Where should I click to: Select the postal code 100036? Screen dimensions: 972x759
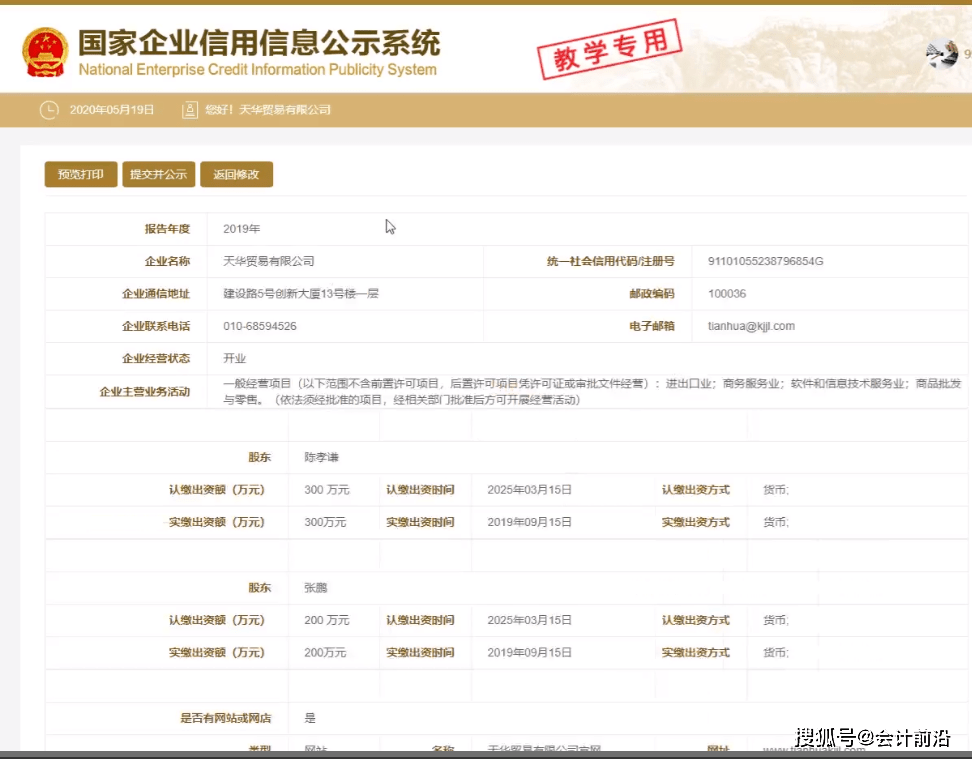point(727,294)
